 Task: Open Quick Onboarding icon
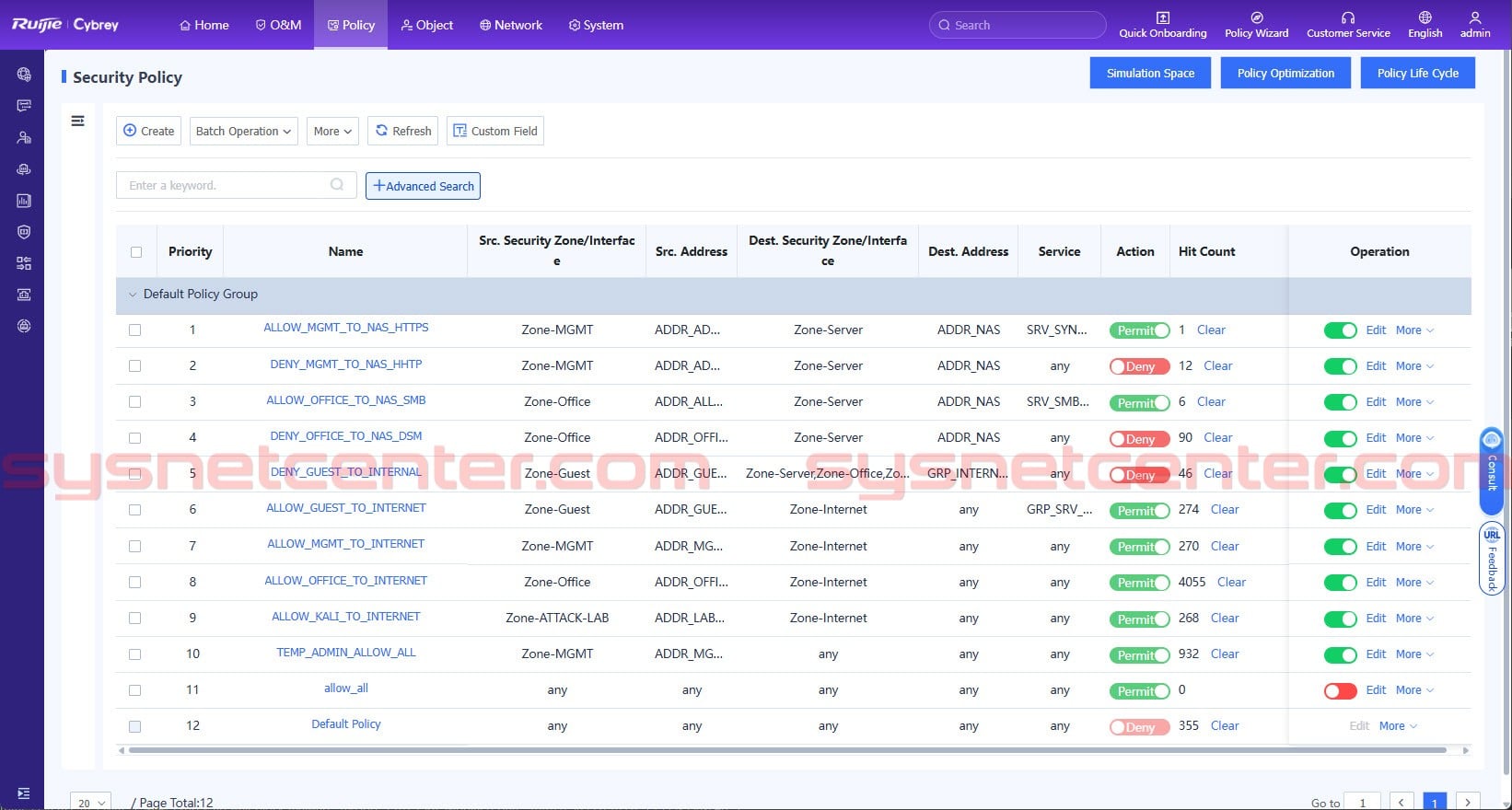click(x=1162, y=25)
